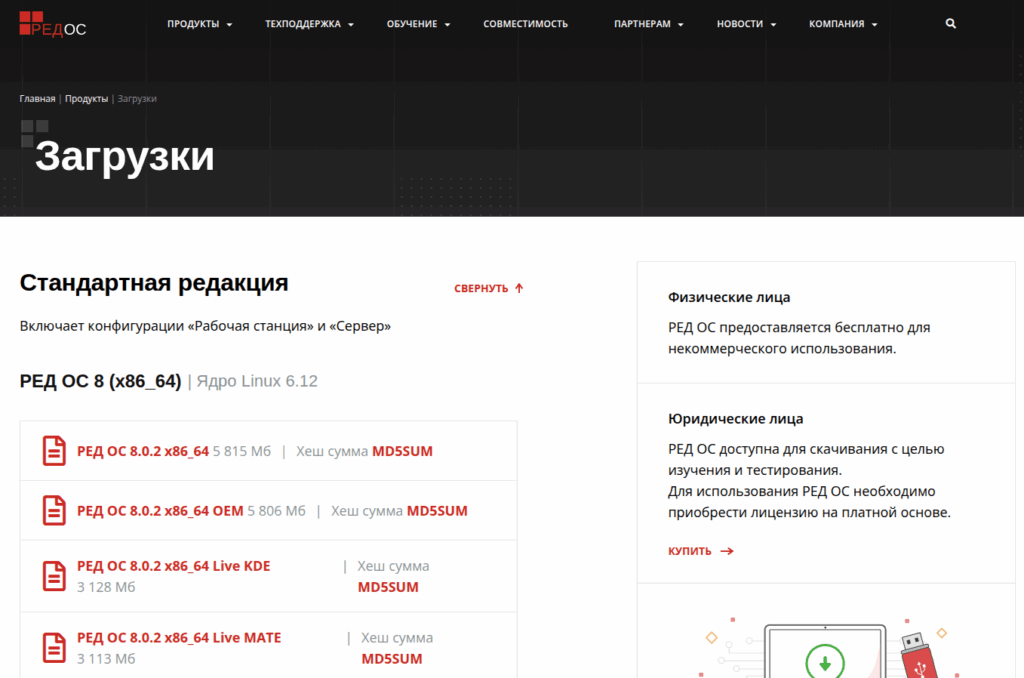Open the СОВМЕСТИМОСТЬ menu item
The height and width of the screenshot is (678, 1024).
point(525,22)
